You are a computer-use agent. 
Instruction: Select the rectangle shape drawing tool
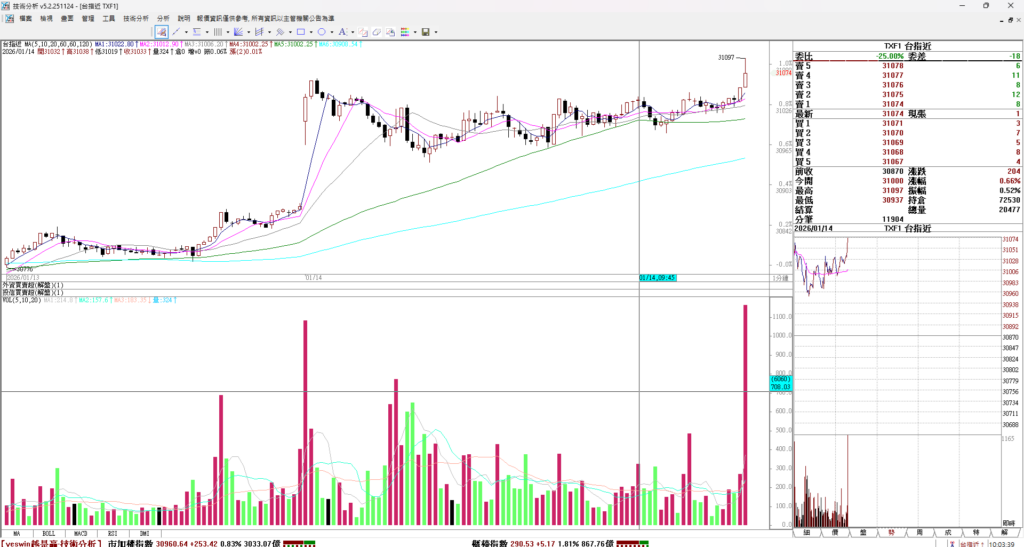(301, 32)
